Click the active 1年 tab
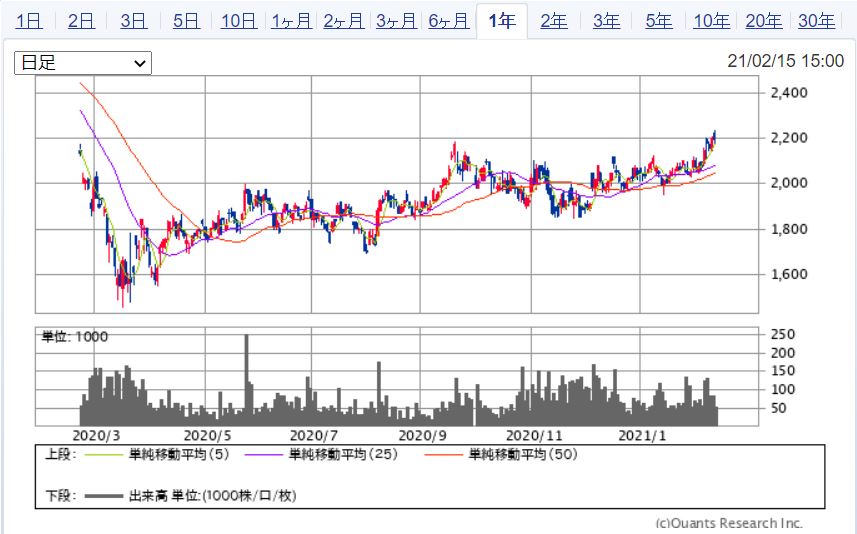The image size is (857, 534). click(x=502, y=21)
